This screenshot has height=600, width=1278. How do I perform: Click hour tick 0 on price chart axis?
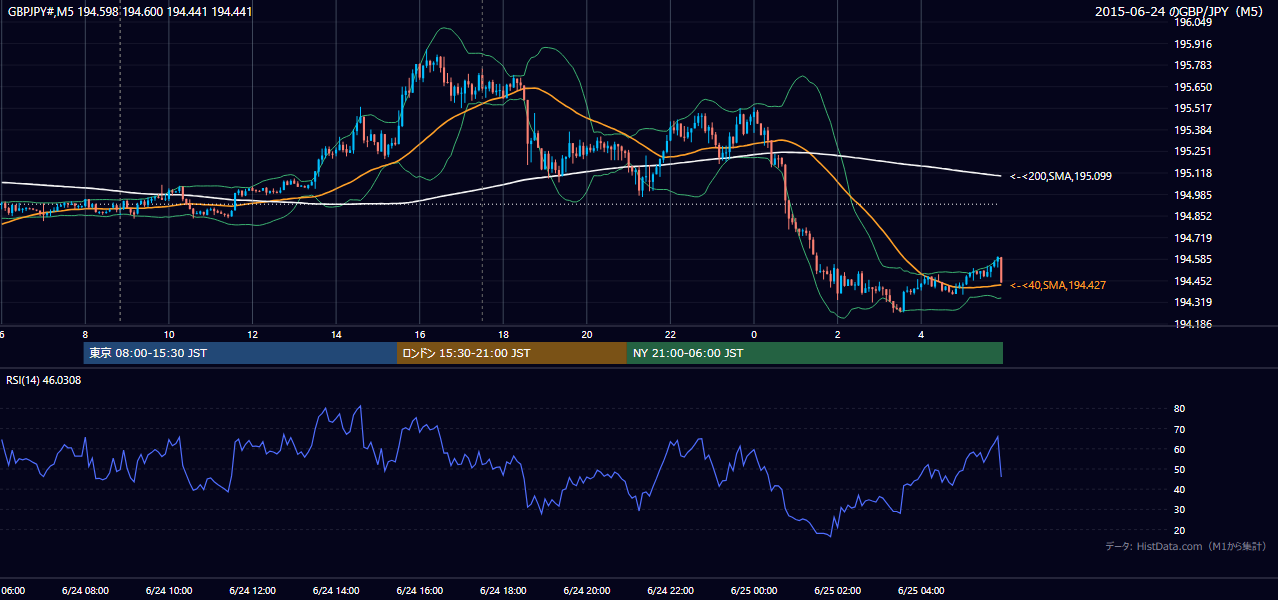point(754,334)
